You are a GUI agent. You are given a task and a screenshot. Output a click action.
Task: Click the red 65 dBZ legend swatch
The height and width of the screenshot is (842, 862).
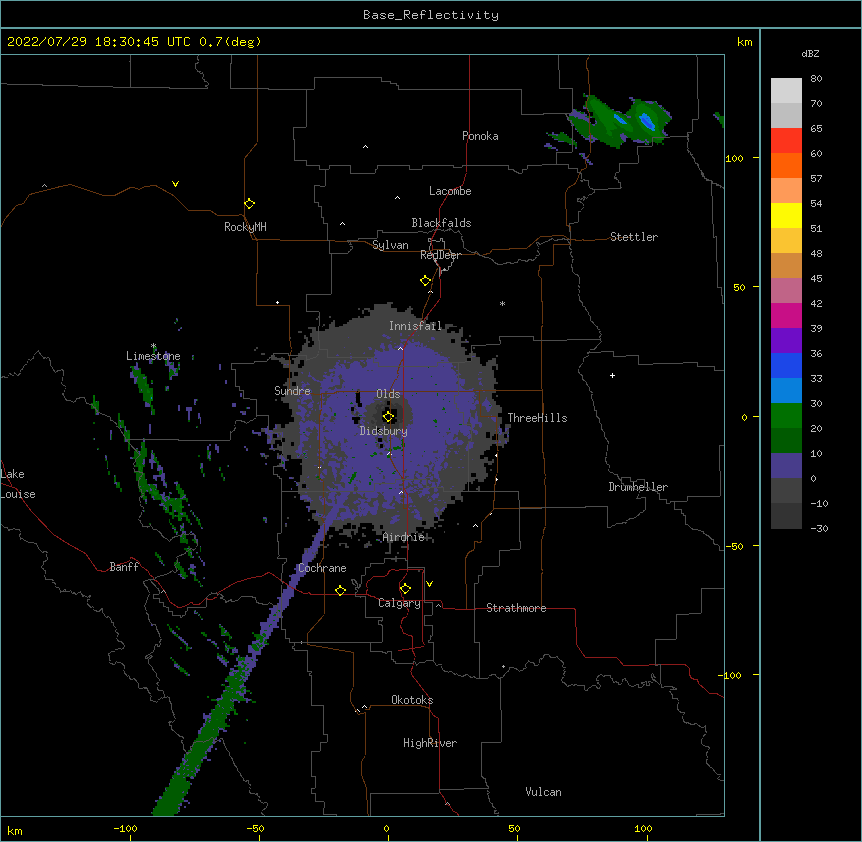pos(786,141)
